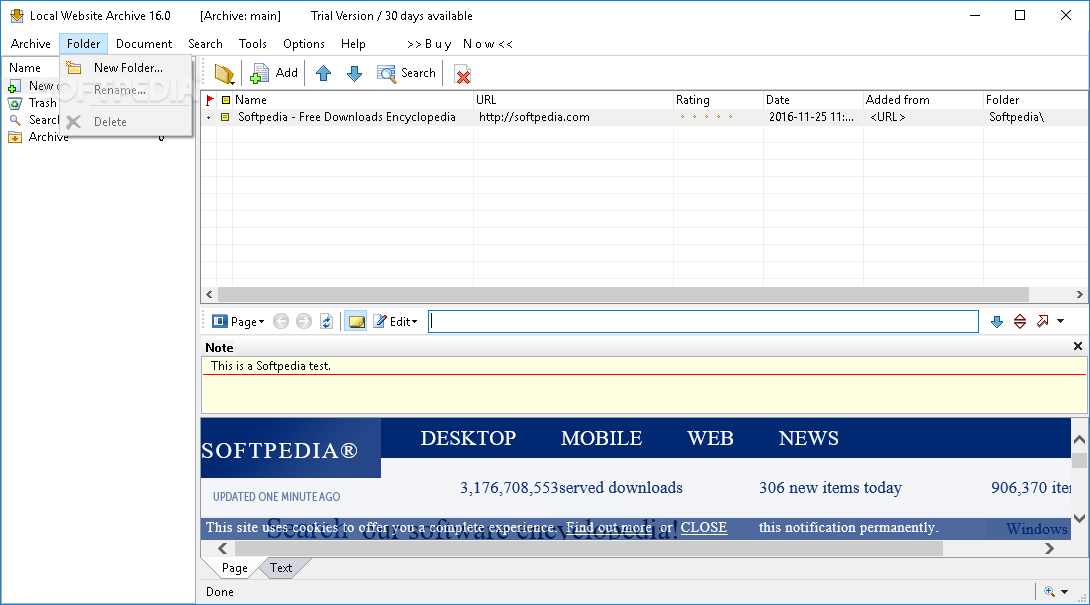
Task: Choose New Folder... from Folder menu
Action: click(x=126, y=67)
